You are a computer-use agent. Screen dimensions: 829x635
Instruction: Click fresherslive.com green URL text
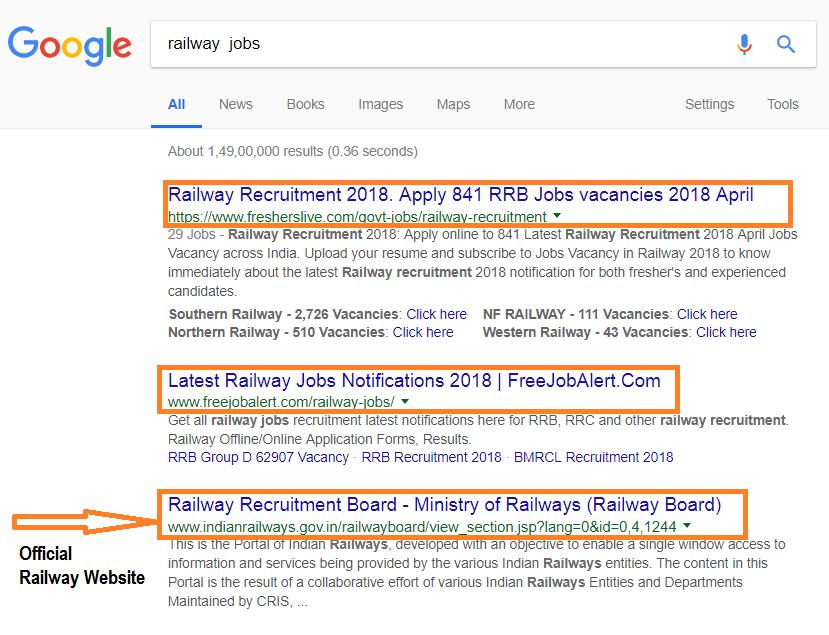pyautogui.click(x=357, y=217)
